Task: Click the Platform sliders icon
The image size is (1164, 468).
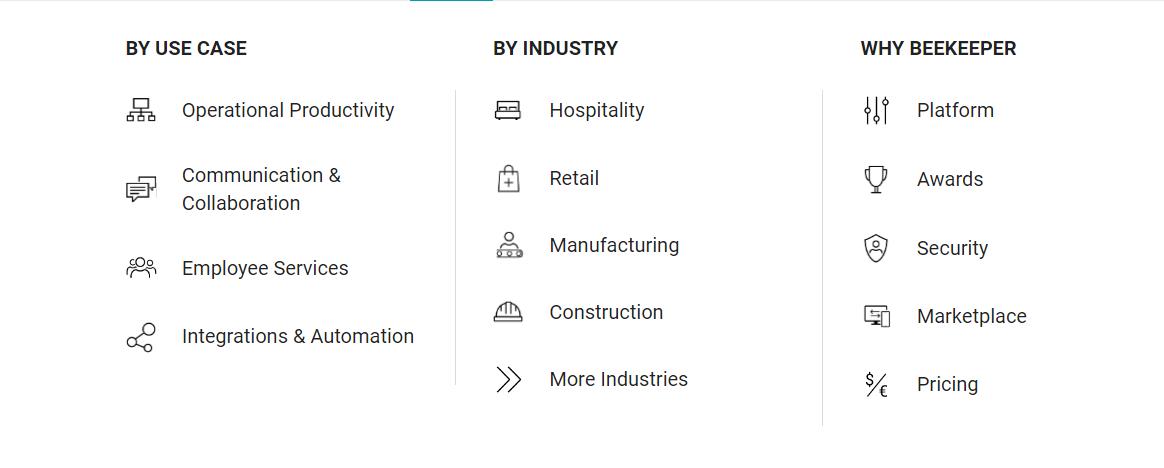Action: click(876, 110)
